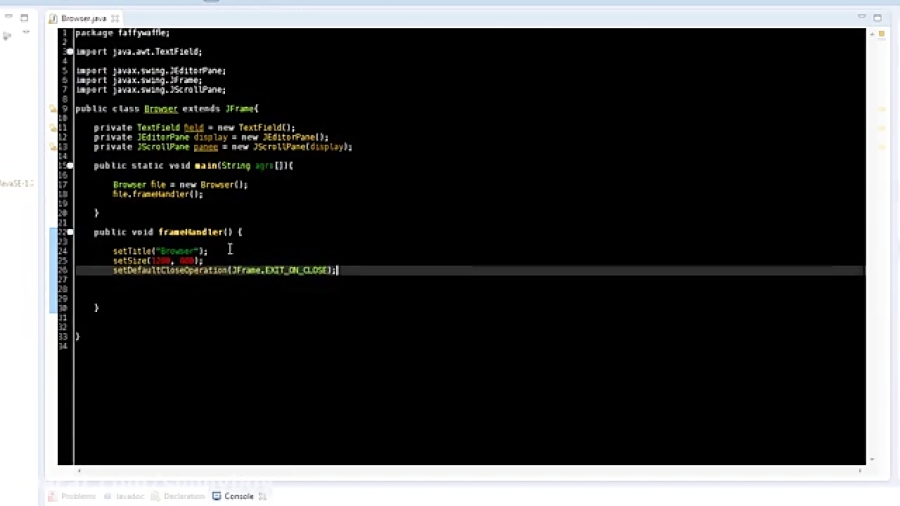
Task: Click line number 28 in the gutter
Action: (x=63, y=289)
